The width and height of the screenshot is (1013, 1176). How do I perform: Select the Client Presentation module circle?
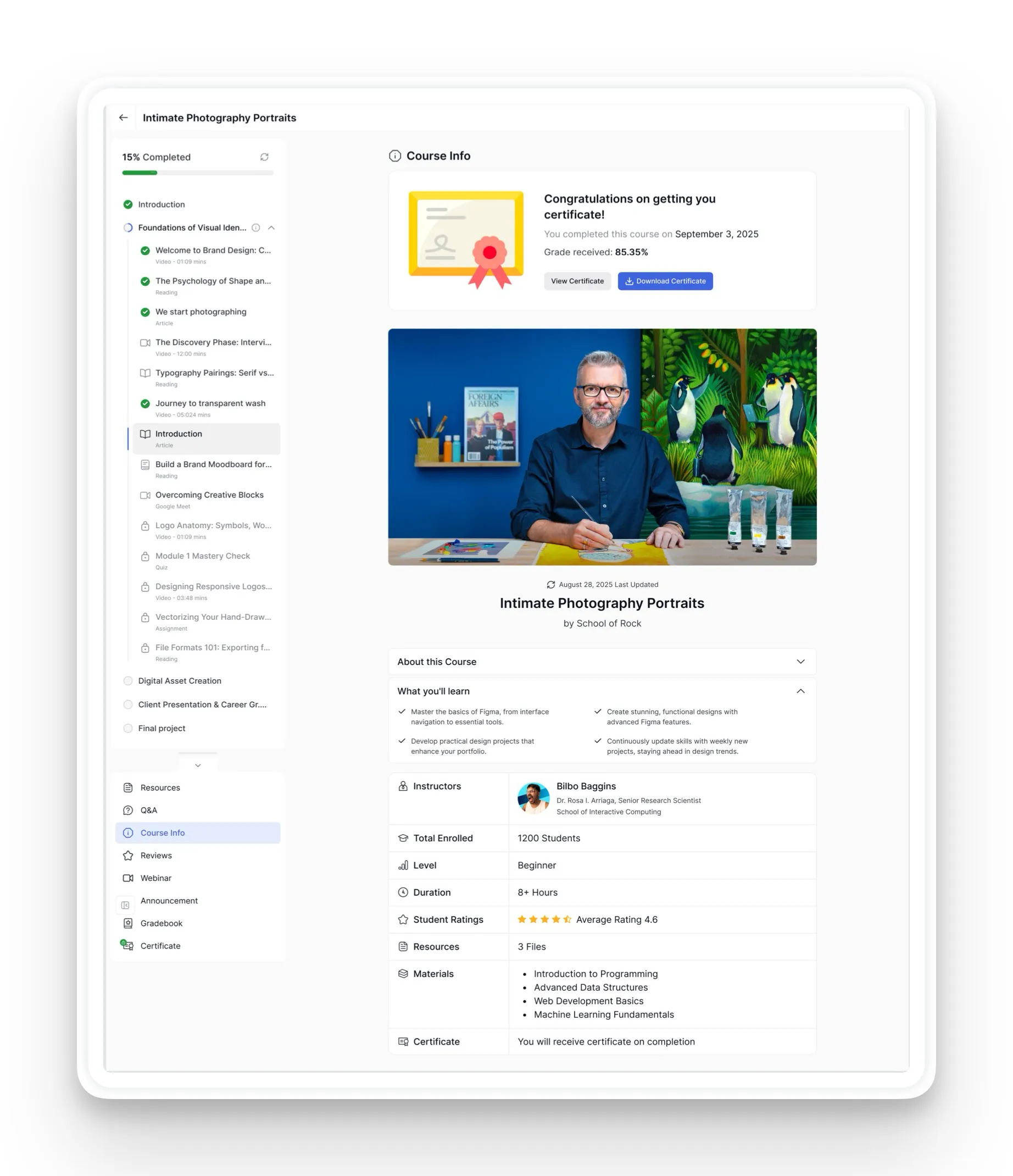point(128,705)
